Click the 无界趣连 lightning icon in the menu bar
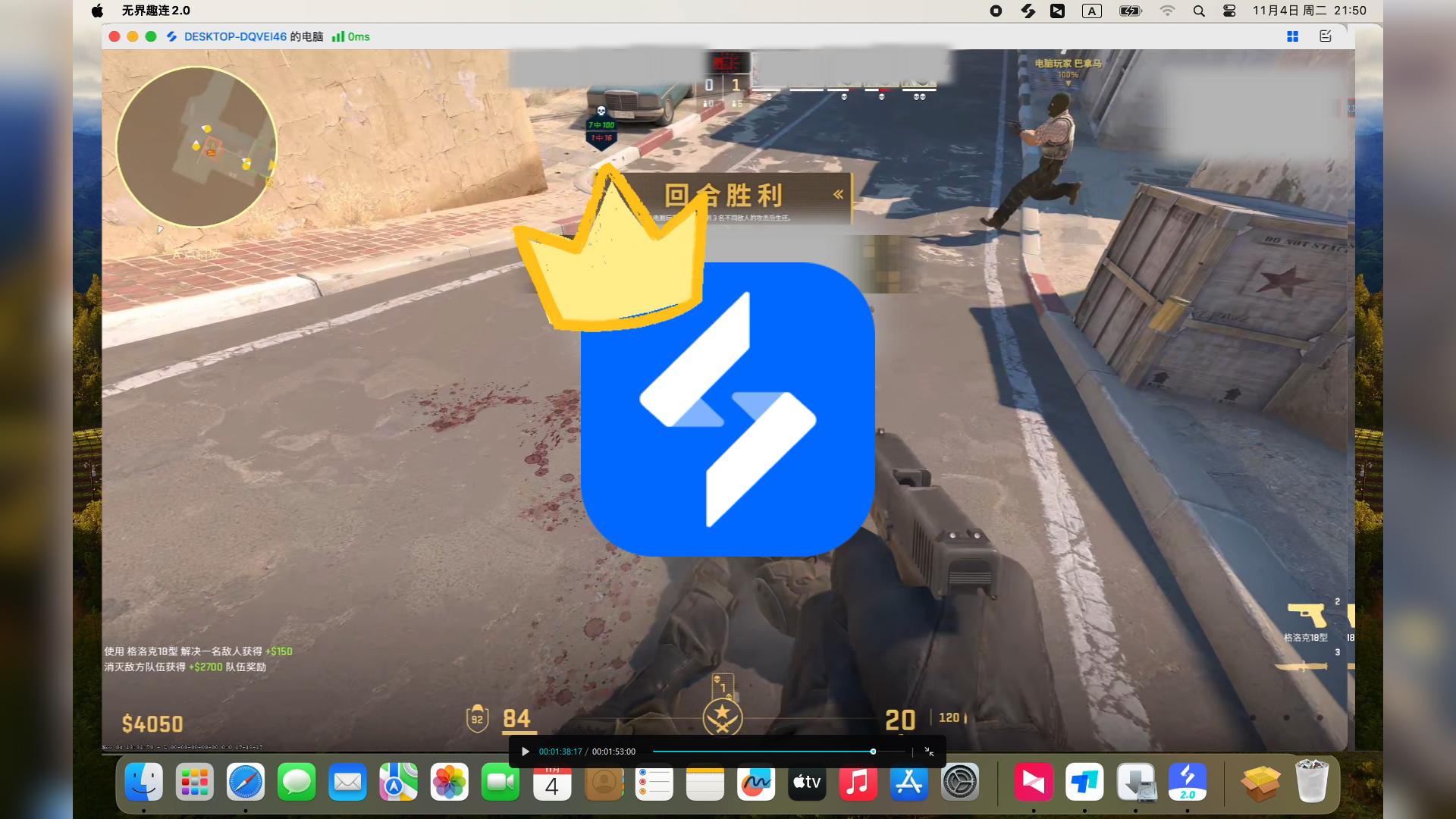 [1028, 11]
